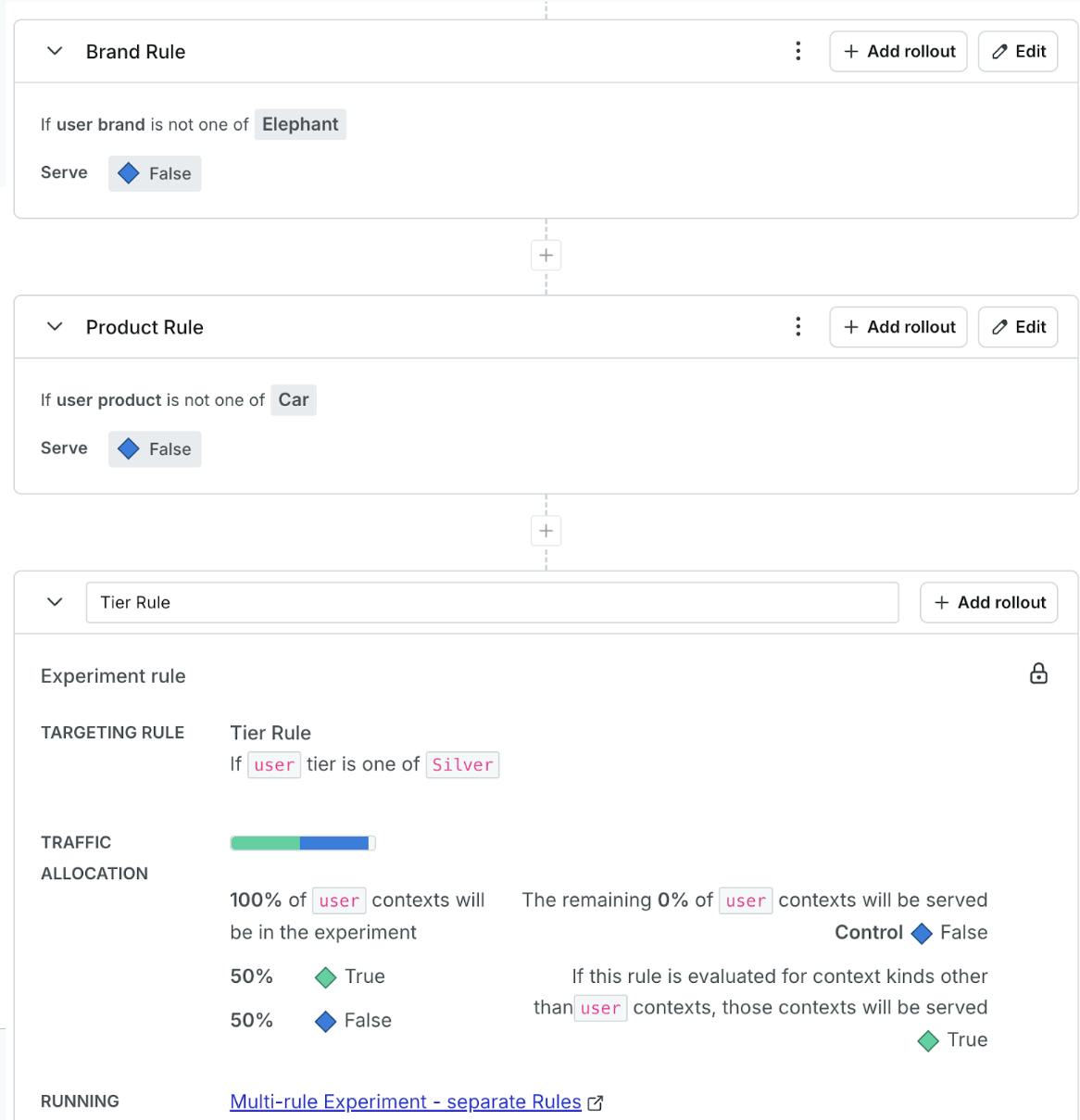
Task: Click the blue diamond in Brand Rule serve
Action: click(129, 173)
